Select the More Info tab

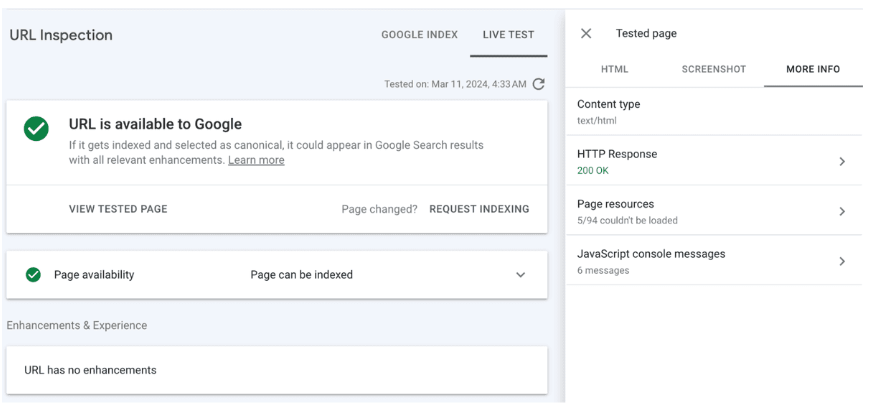tap(813, 69)
